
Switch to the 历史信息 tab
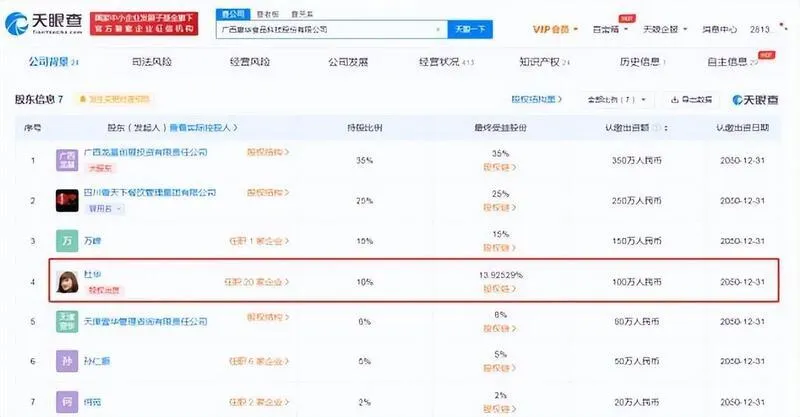643,62
